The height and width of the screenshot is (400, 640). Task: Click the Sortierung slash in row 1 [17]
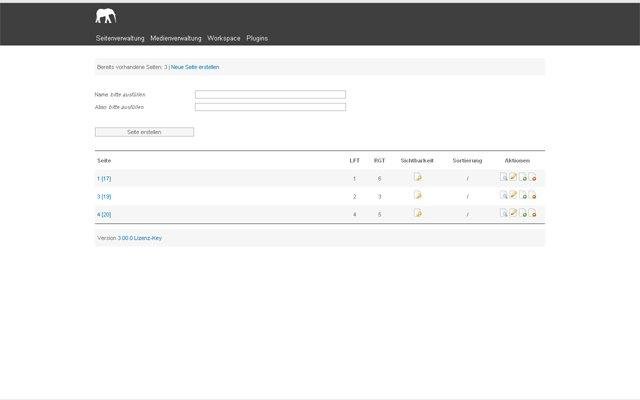point(467,178)
